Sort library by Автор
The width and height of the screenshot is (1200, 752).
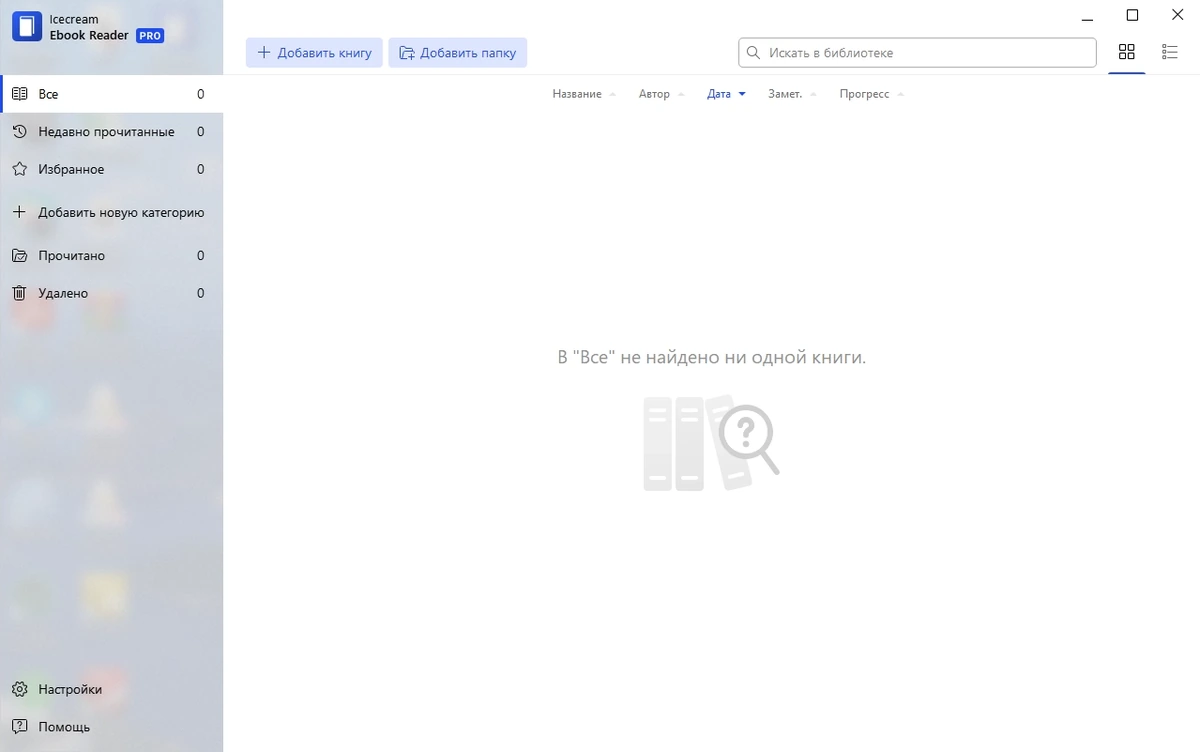(x=661, y=94)
